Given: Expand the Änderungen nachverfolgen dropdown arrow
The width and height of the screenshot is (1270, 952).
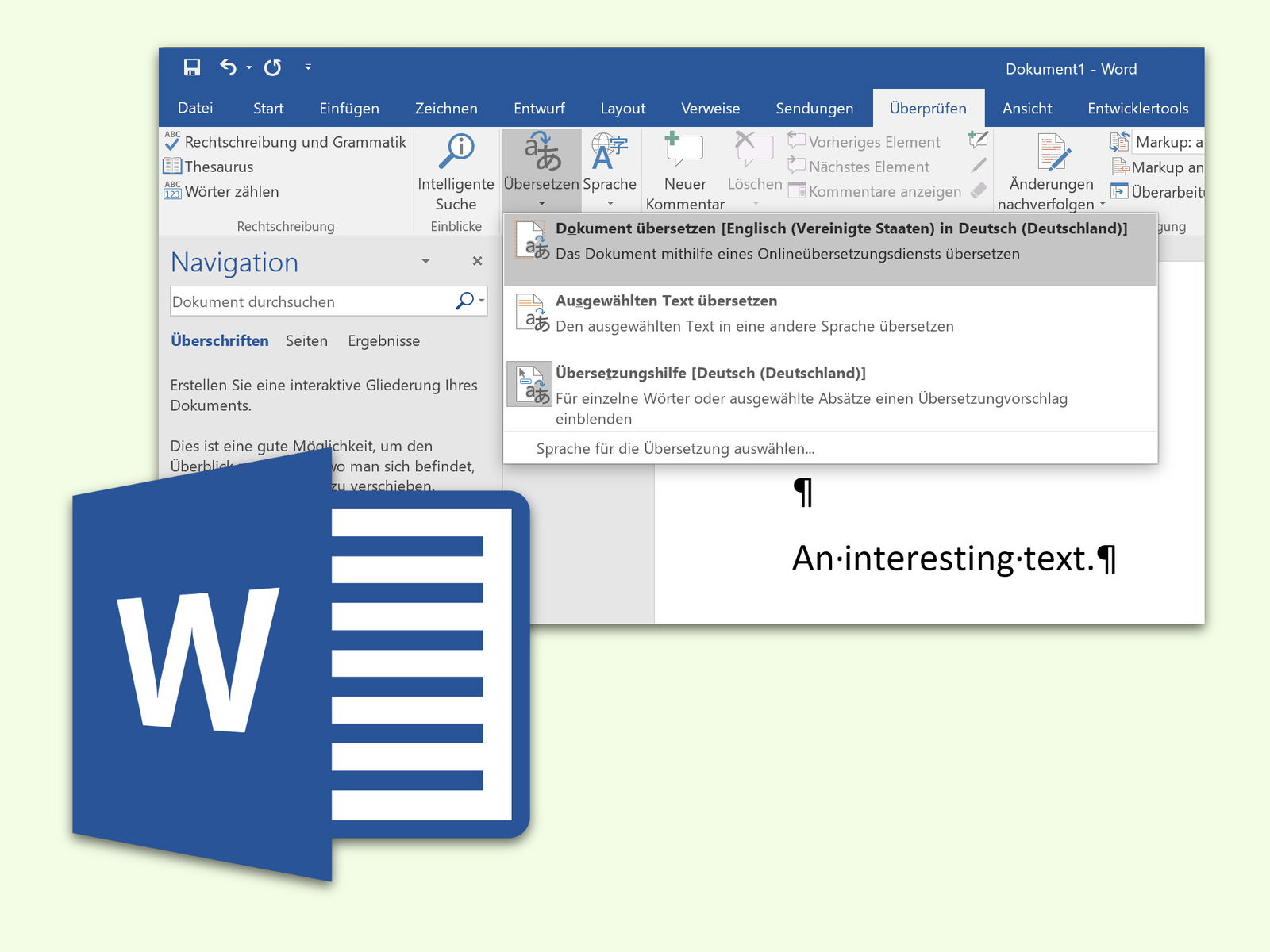Looking at the screenshot, I should pyautogui.click(x=1103, y=204).
